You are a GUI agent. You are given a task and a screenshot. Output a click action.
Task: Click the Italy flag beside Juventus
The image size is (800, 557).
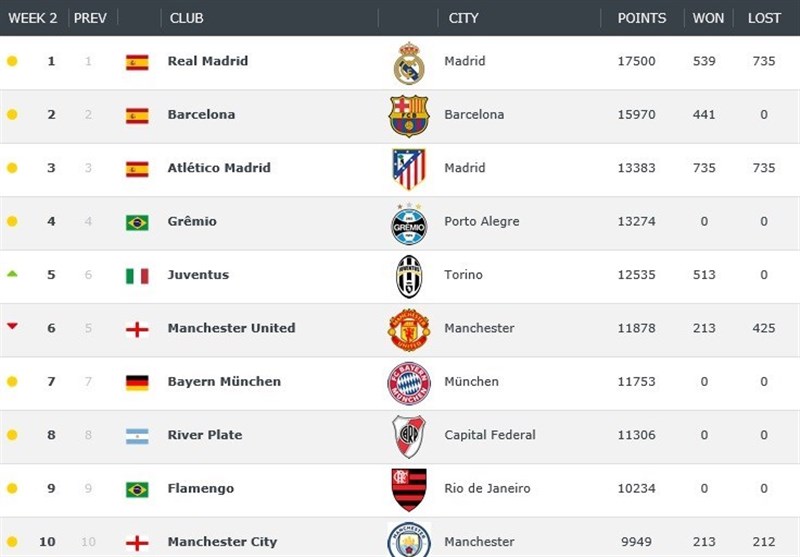pos(137,276)
